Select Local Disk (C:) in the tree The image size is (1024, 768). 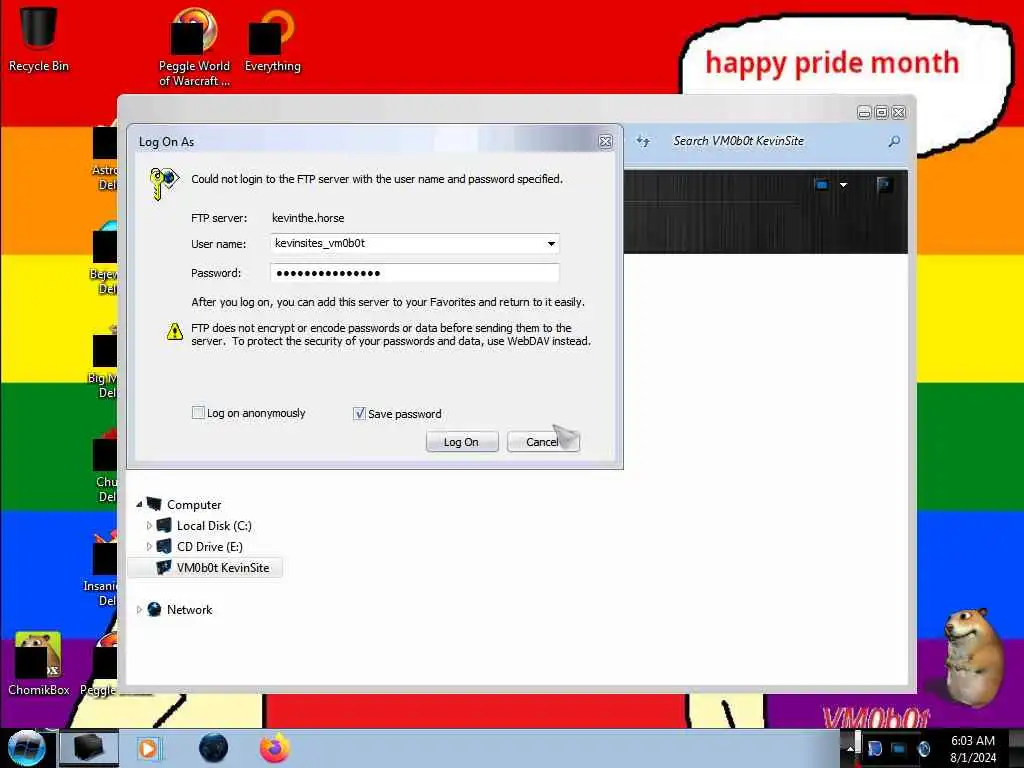(214, 526)
